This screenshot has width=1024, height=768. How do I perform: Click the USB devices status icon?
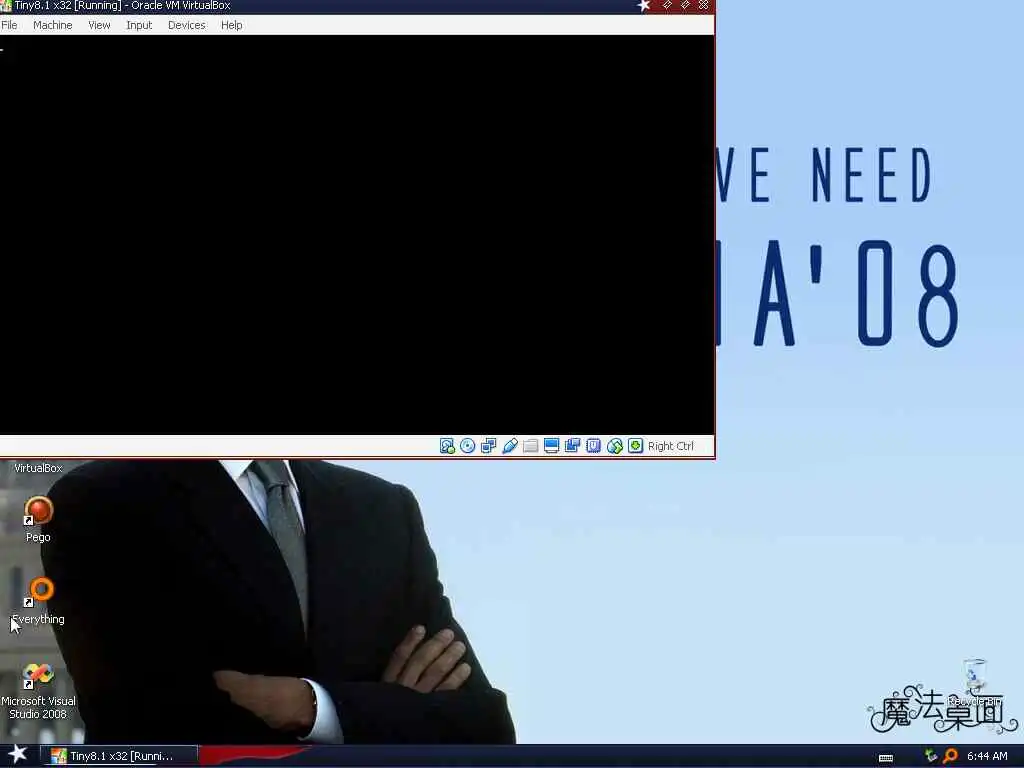pos(510,446)
